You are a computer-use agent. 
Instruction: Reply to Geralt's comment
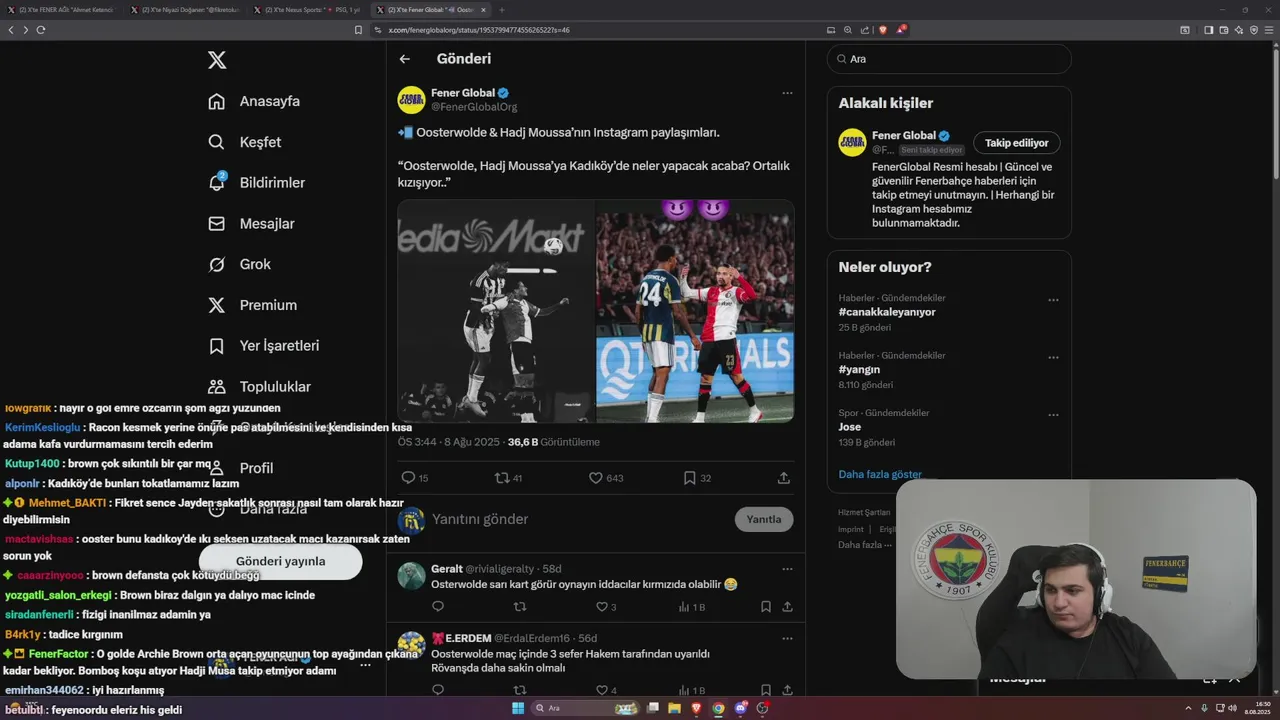click(x=438, y=607)
